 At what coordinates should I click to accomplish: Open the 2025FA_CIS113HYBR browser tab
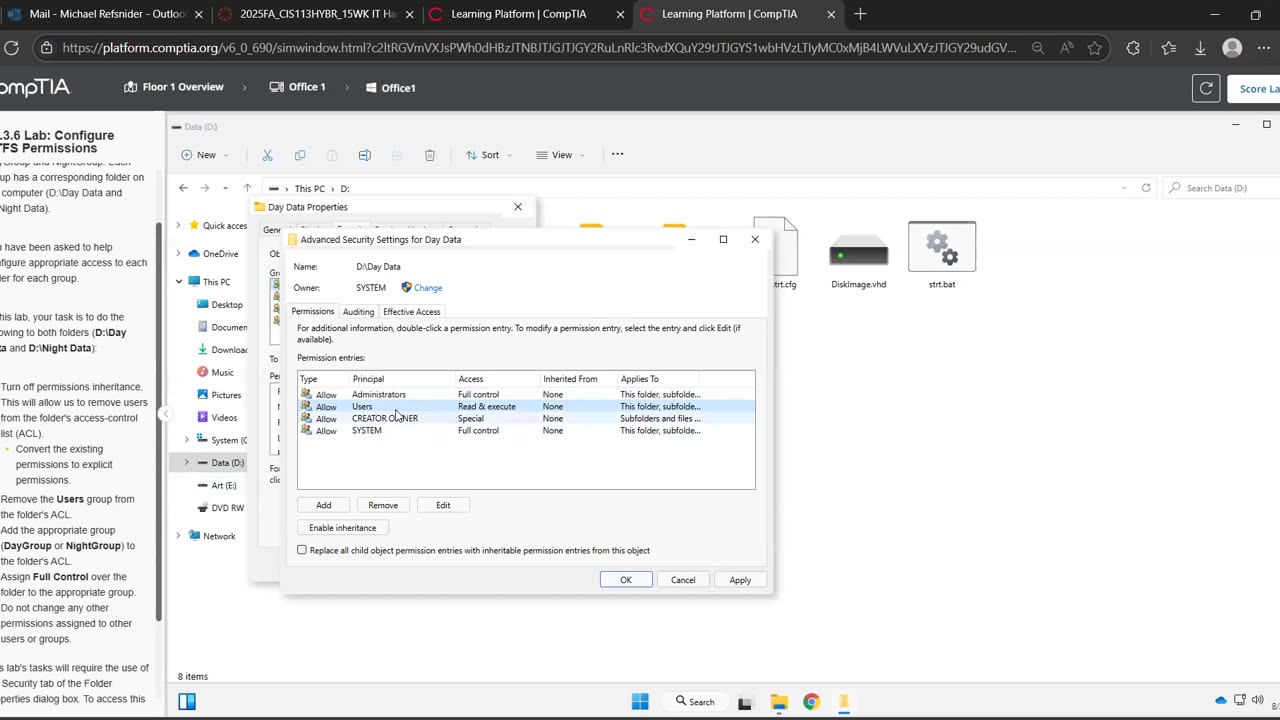click(x=315, y=14)
